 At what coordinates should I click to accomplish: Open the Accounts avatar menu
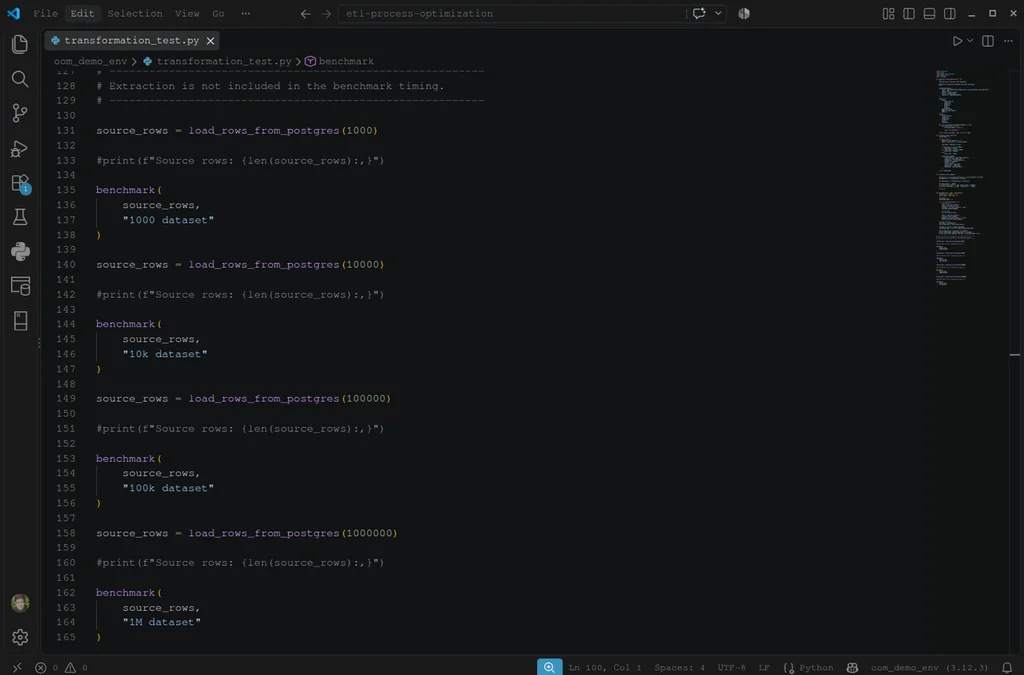click(x=20, y=603)
